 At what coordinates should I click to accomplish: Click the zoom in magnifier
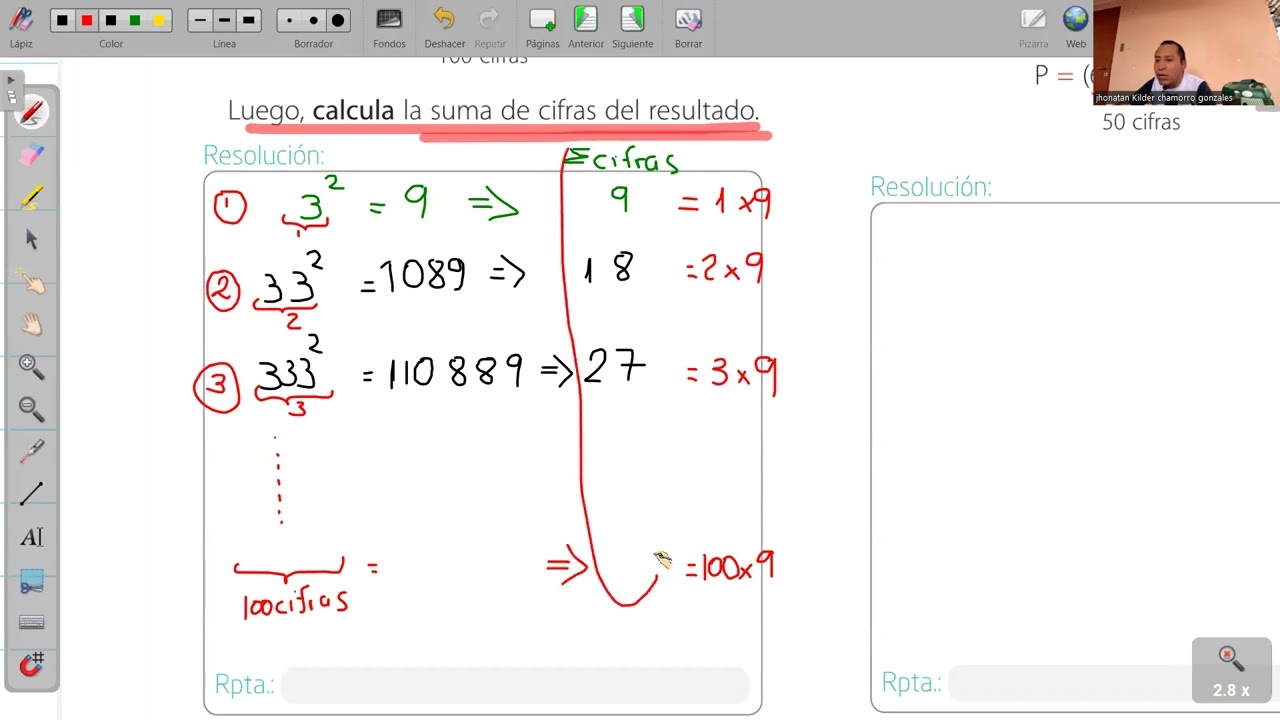pos(32,367)
